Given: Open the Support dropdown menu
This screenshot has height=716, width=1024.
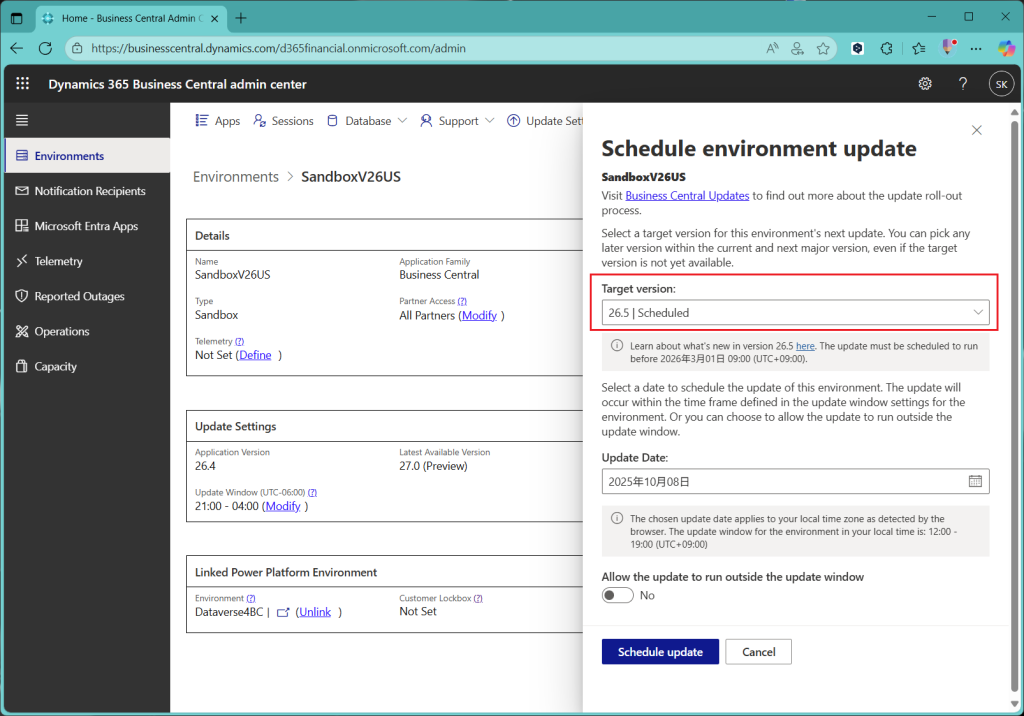Looking at the screenshot, I should (x=458, y=121).
